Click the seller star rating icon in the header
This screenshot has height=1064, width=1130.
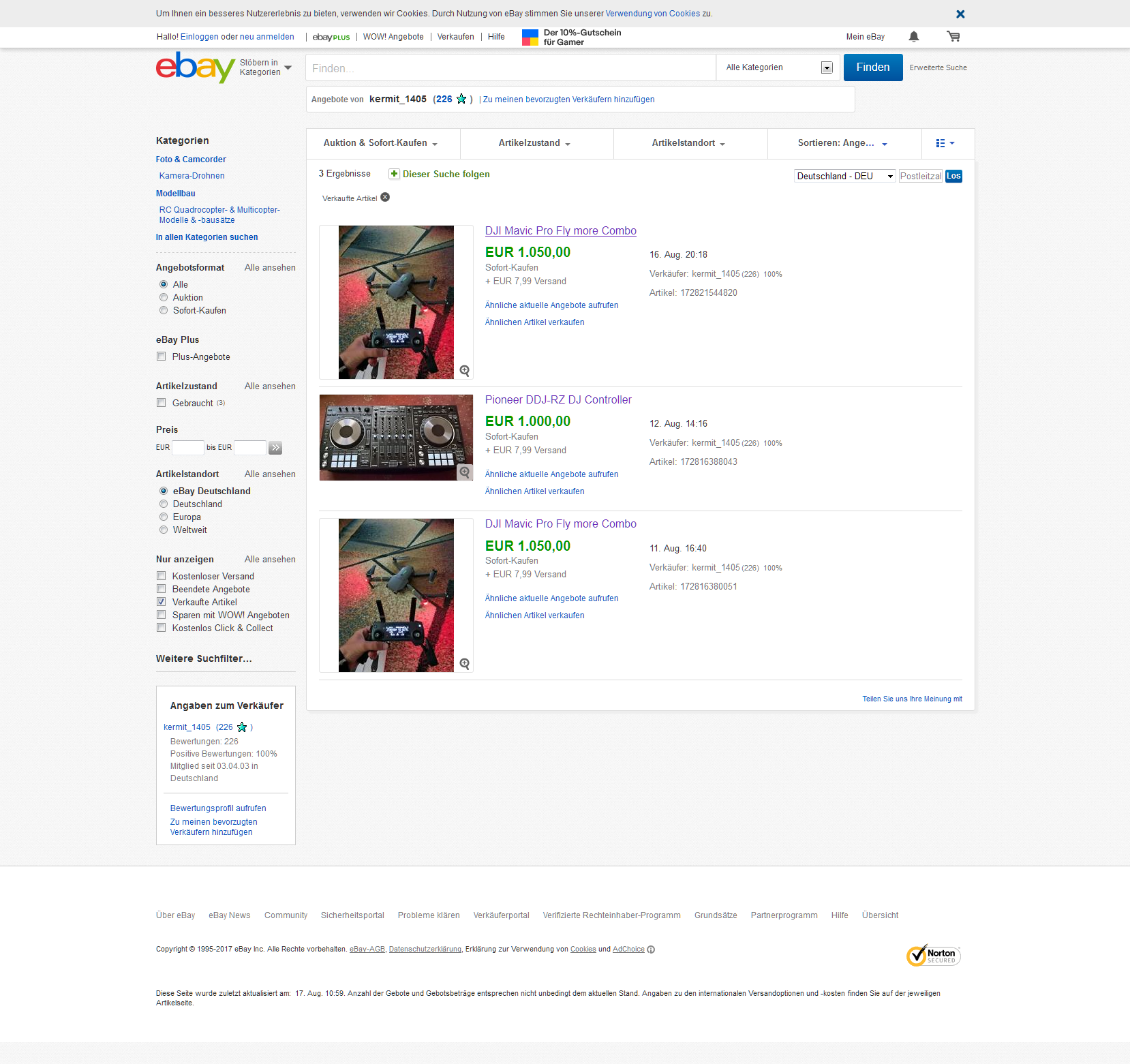pyautogui.click(x=461, y=99)
